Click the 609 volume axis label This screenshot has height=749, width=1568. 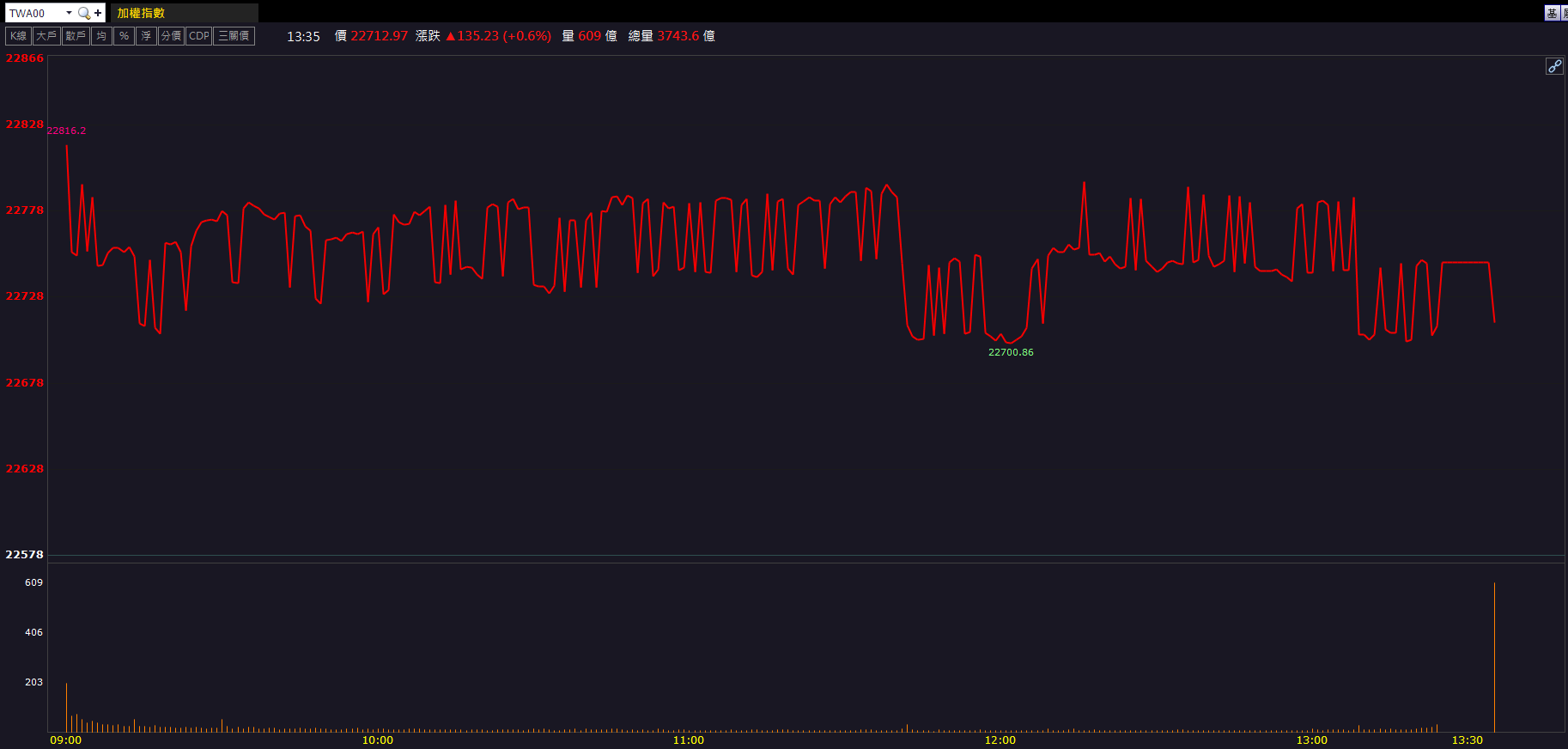33,582
